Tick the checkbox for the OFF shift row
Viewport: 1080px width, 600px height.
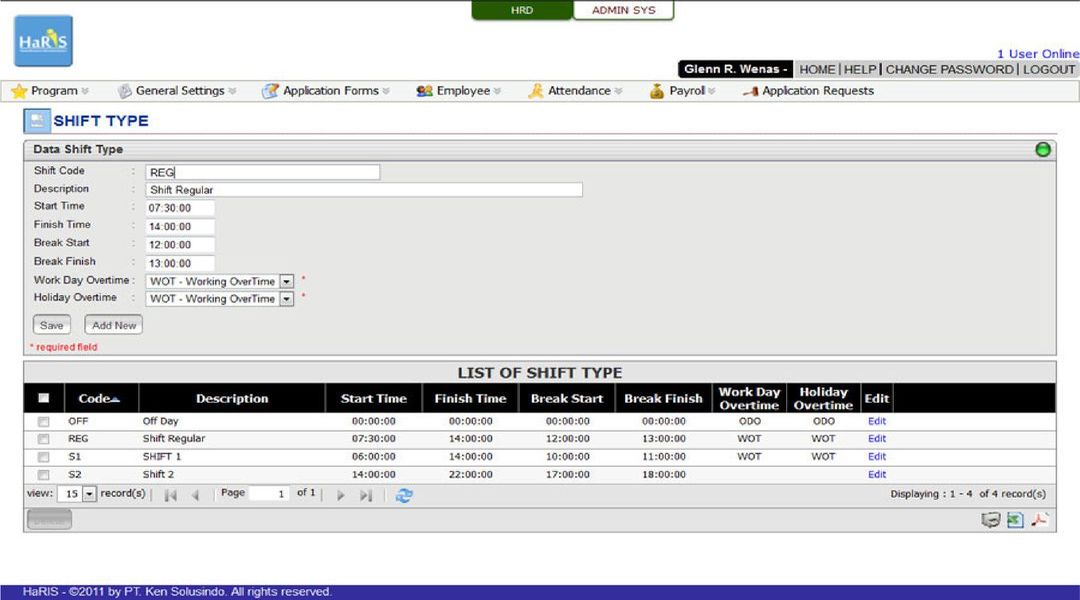pos(44,422)
